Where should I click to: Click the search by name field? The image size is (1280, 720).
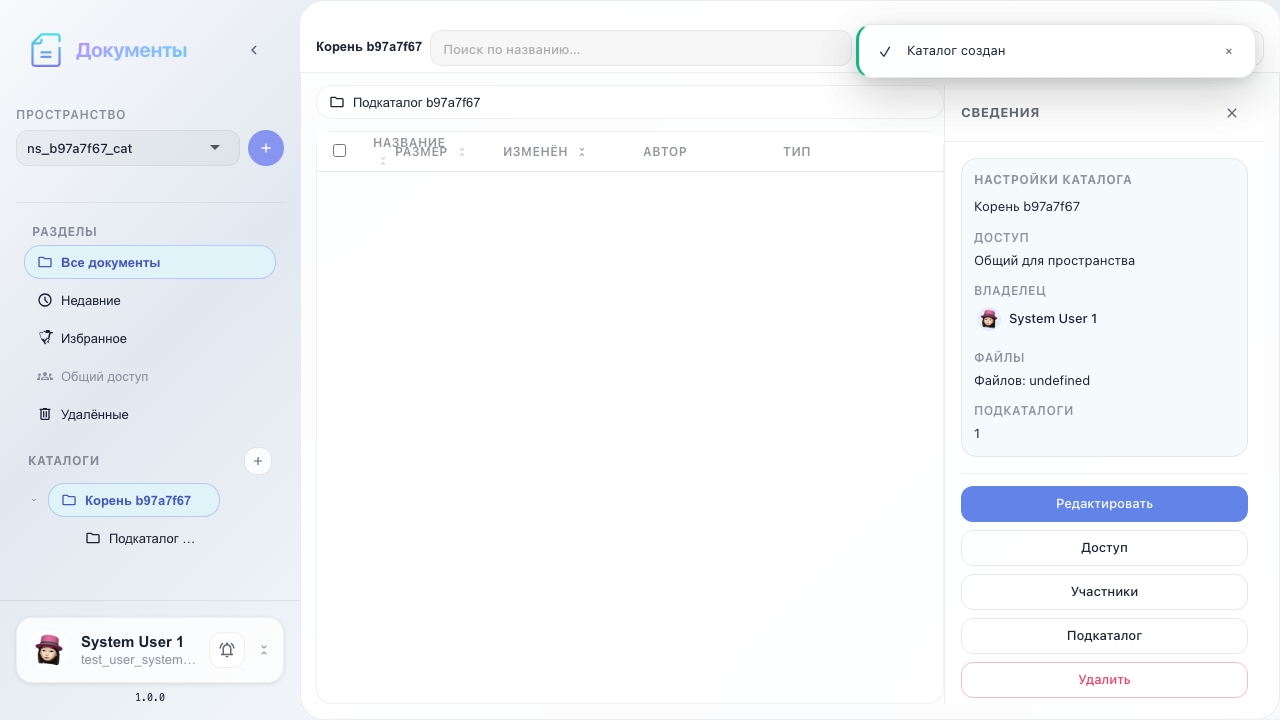click(640, 49)
